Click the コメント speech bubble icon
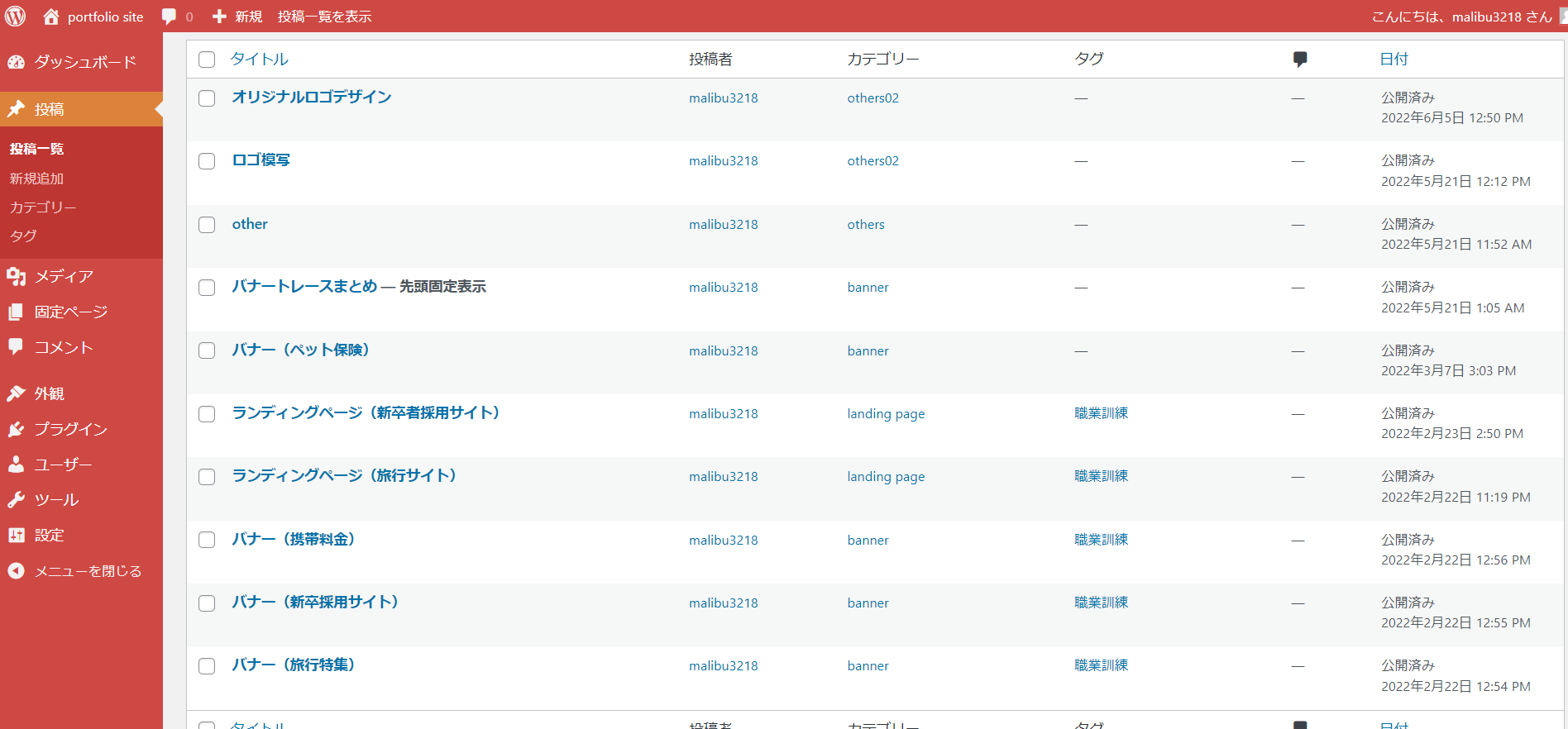The width and height of the screenshot is (1568, 729). pos(17,347)
